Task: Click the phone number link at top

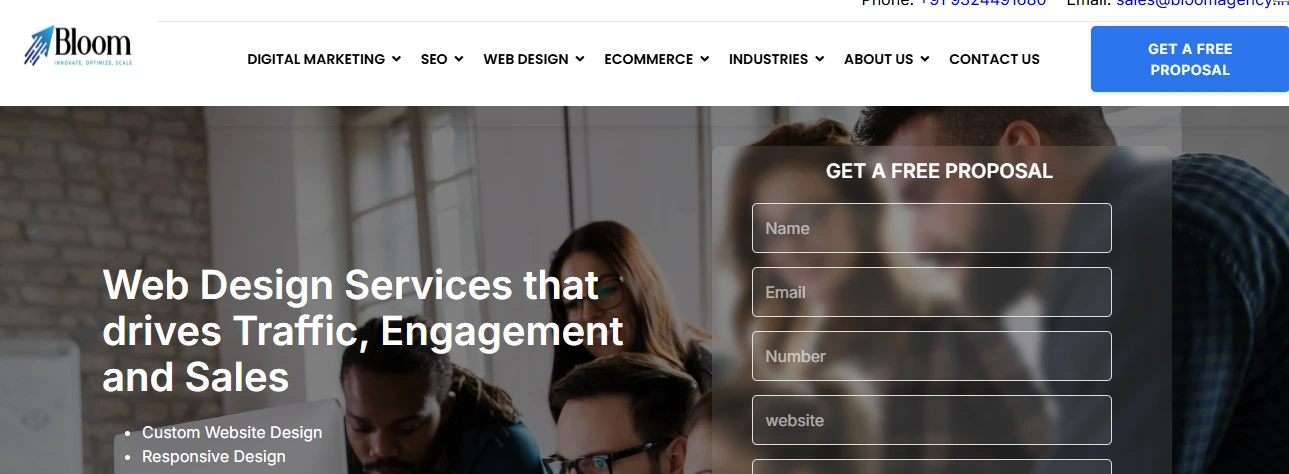Action: click(x=982, y=3)
